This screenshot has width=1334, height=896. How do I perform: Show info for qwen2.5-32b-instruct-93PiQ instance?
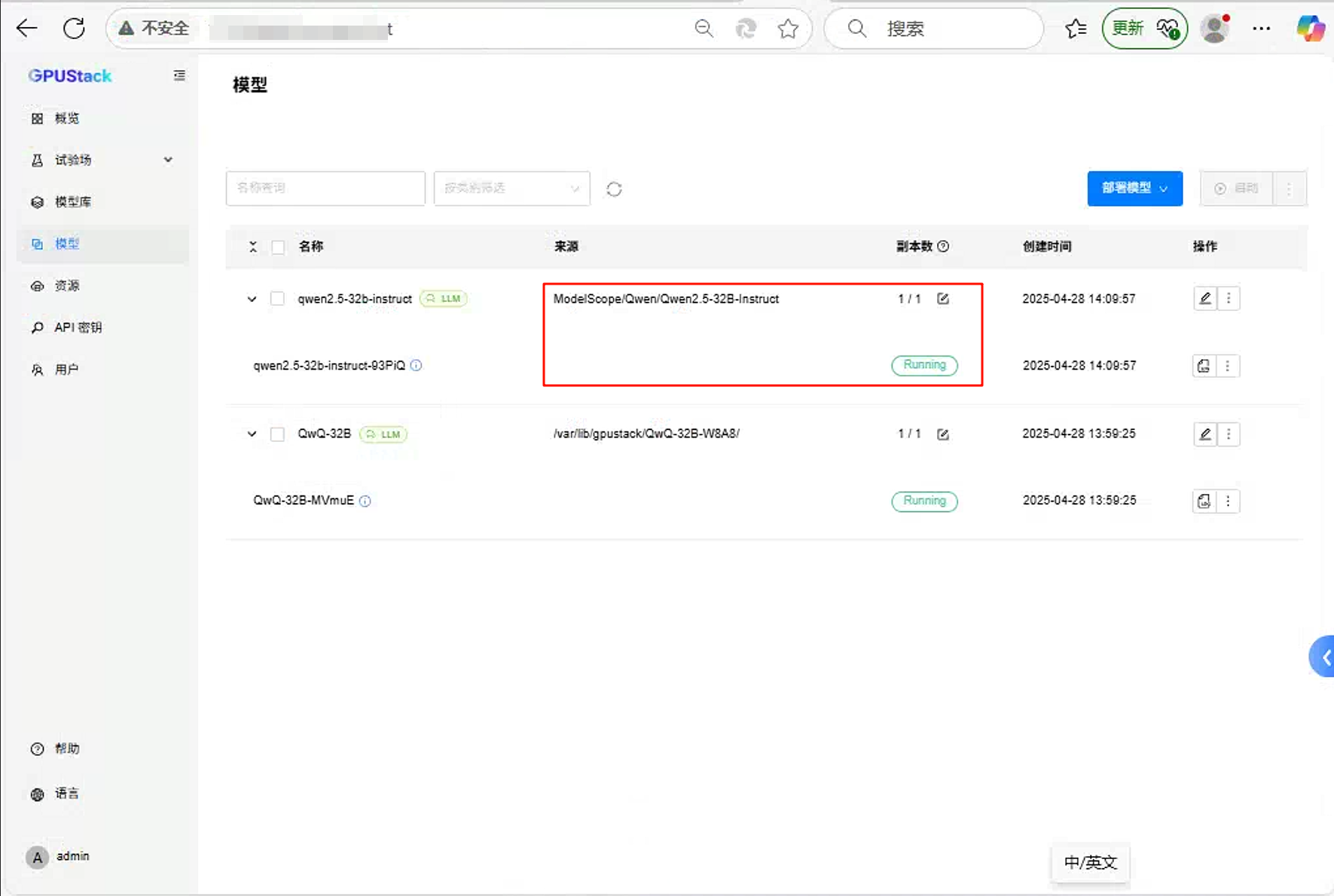pyautogui.click(x=416, y=365)
